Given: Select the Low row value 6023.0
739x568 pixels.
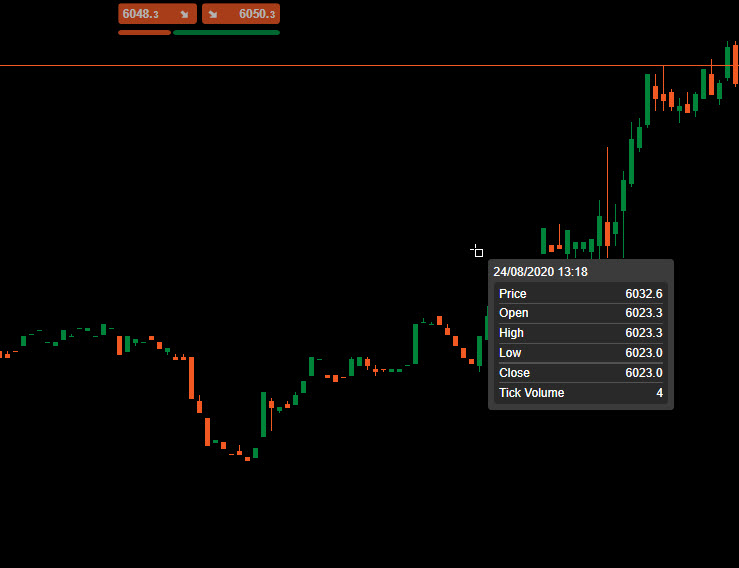Looking at the screenshot, I should coord(644,353).
